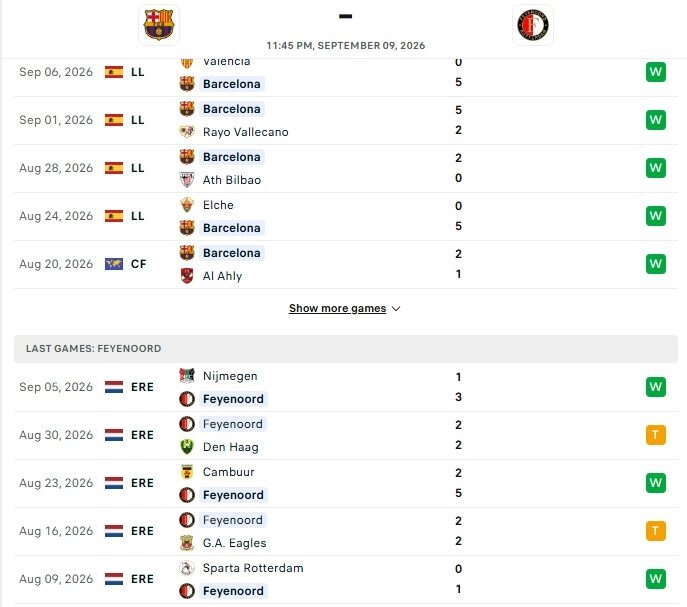Select the CF competition label on Aug 20
This screenshot has width=687, height=607.
coord(138,264)
